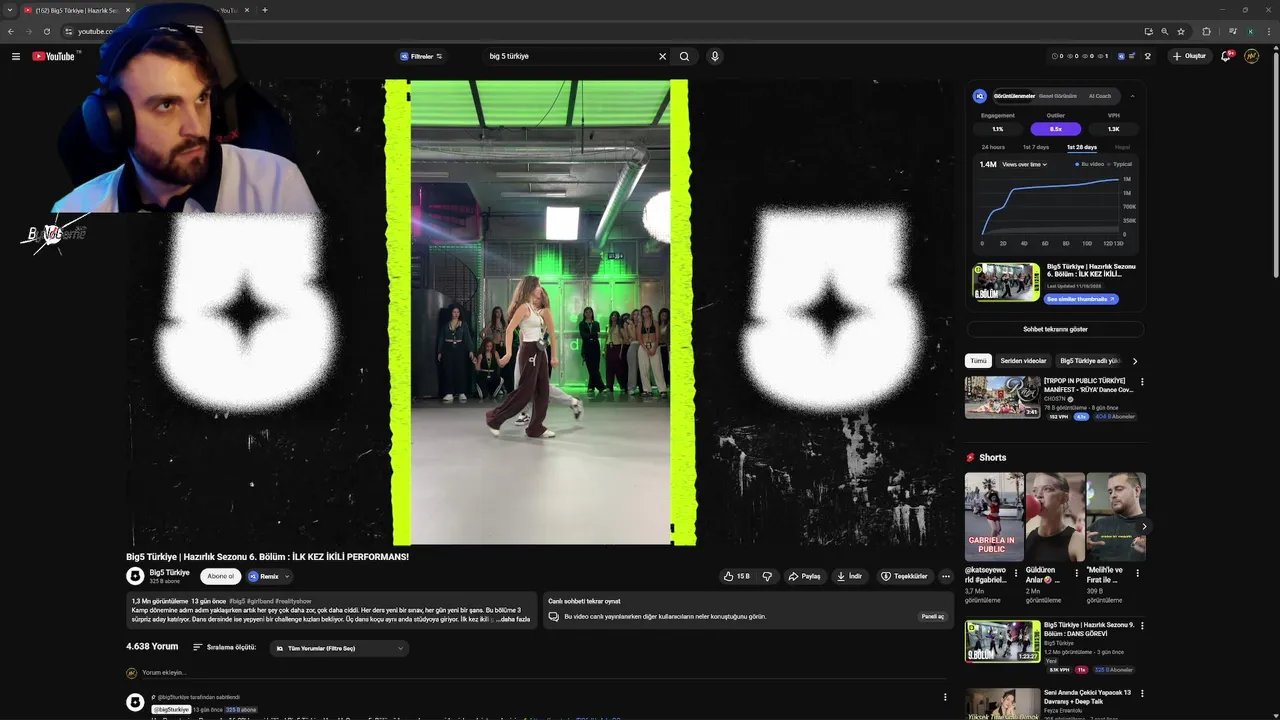Open the GABRIELA IN PUBLIC short

[x=993, y=516]
